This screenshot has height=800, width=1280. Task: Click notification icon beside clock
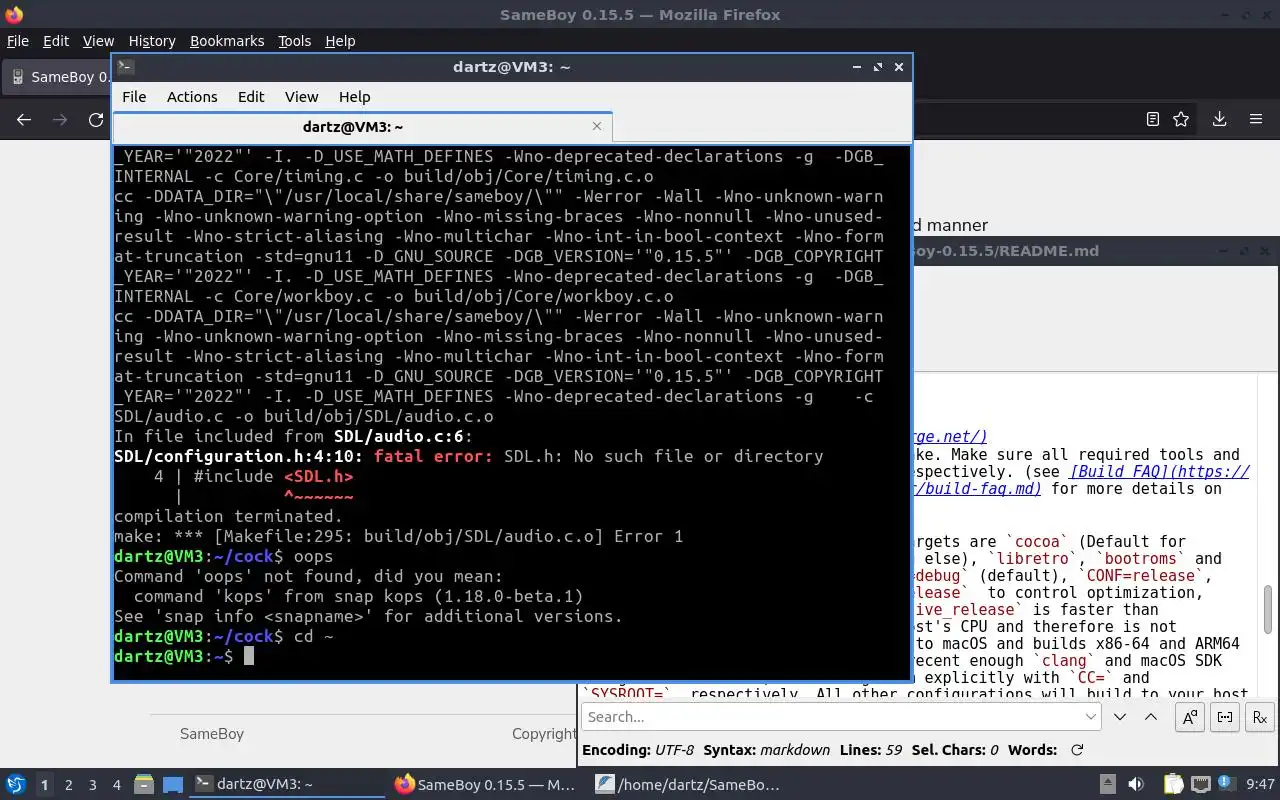pos(1229,785)
